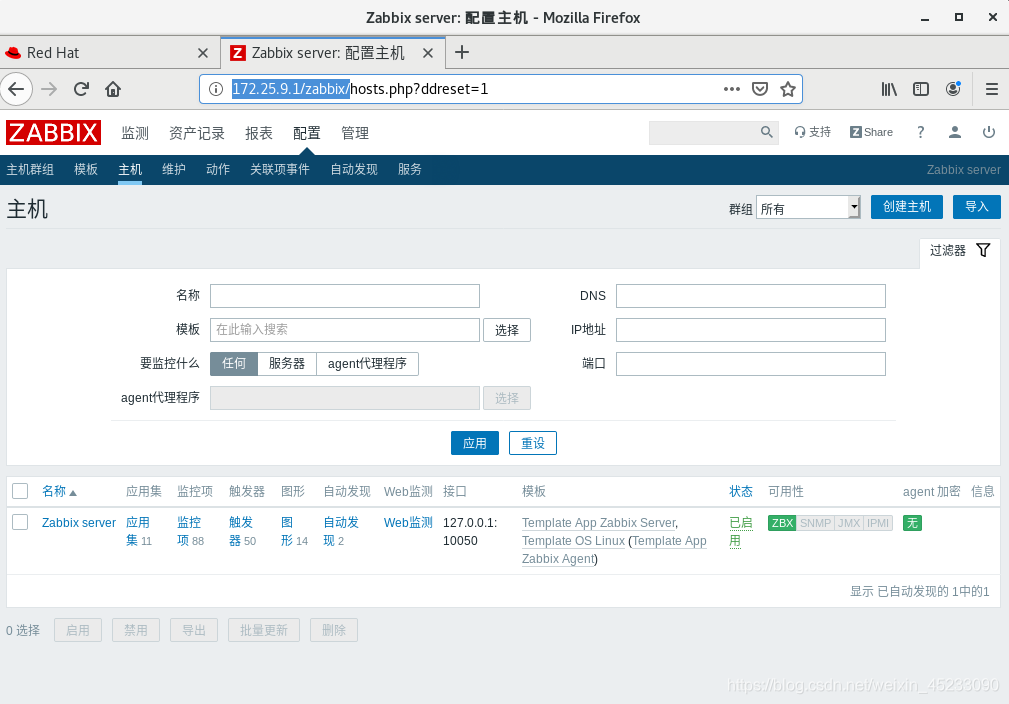Image resolution: width=1009 pixels, height=704 pixels.
Task: Sort the table by 名称 column
Action: [x=59, y=492]
